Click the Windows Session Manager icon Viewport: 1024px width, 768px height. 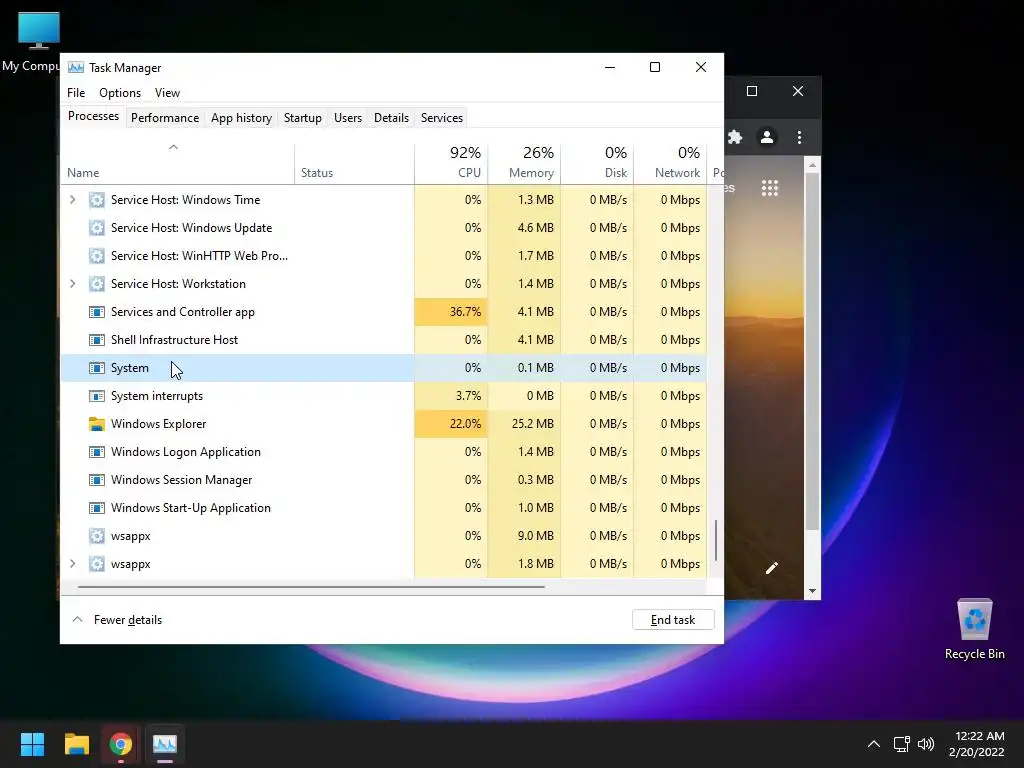point(97,480)
